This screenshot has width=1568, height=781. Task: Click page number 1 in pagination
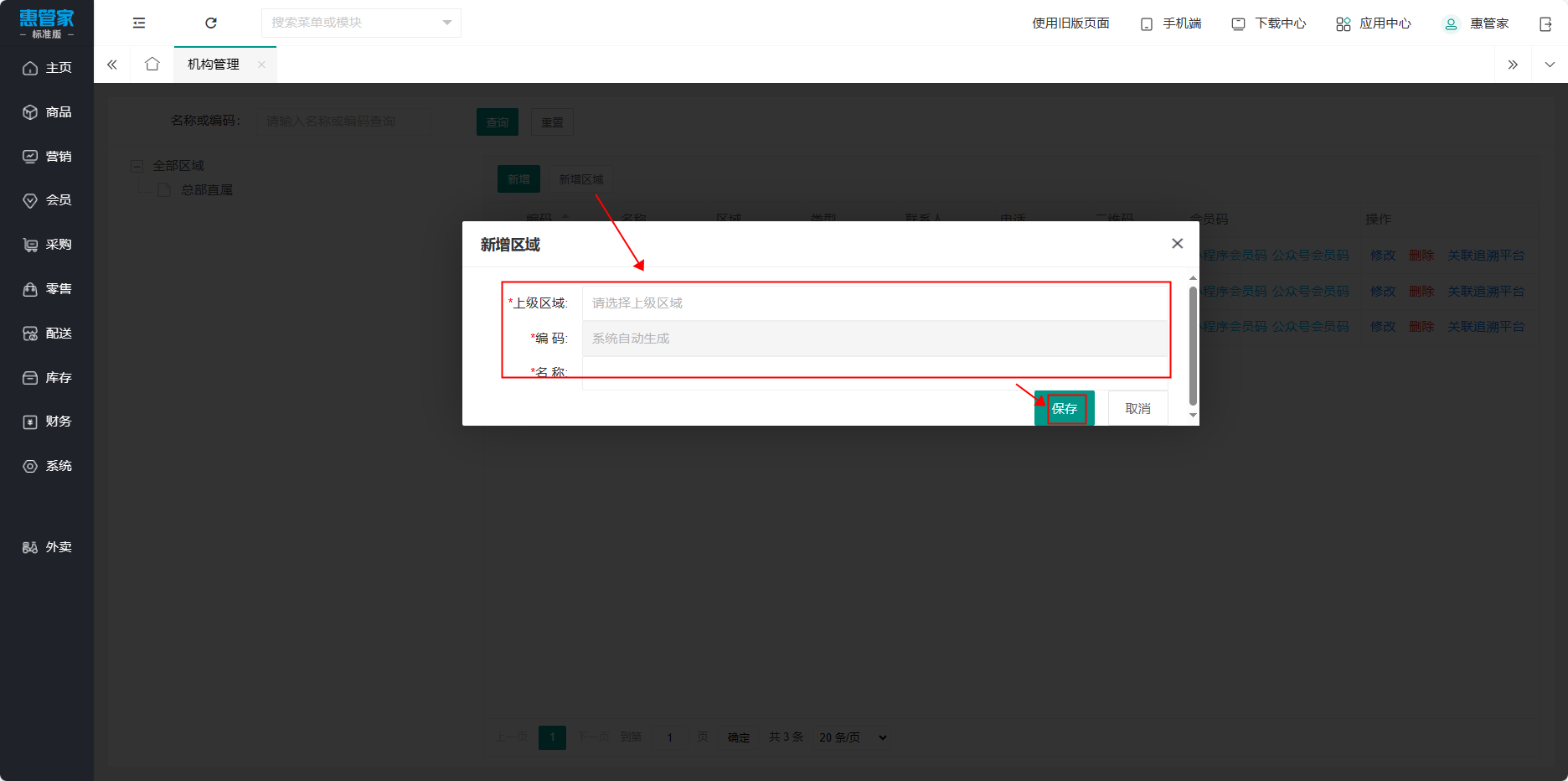tap(552, 737)
